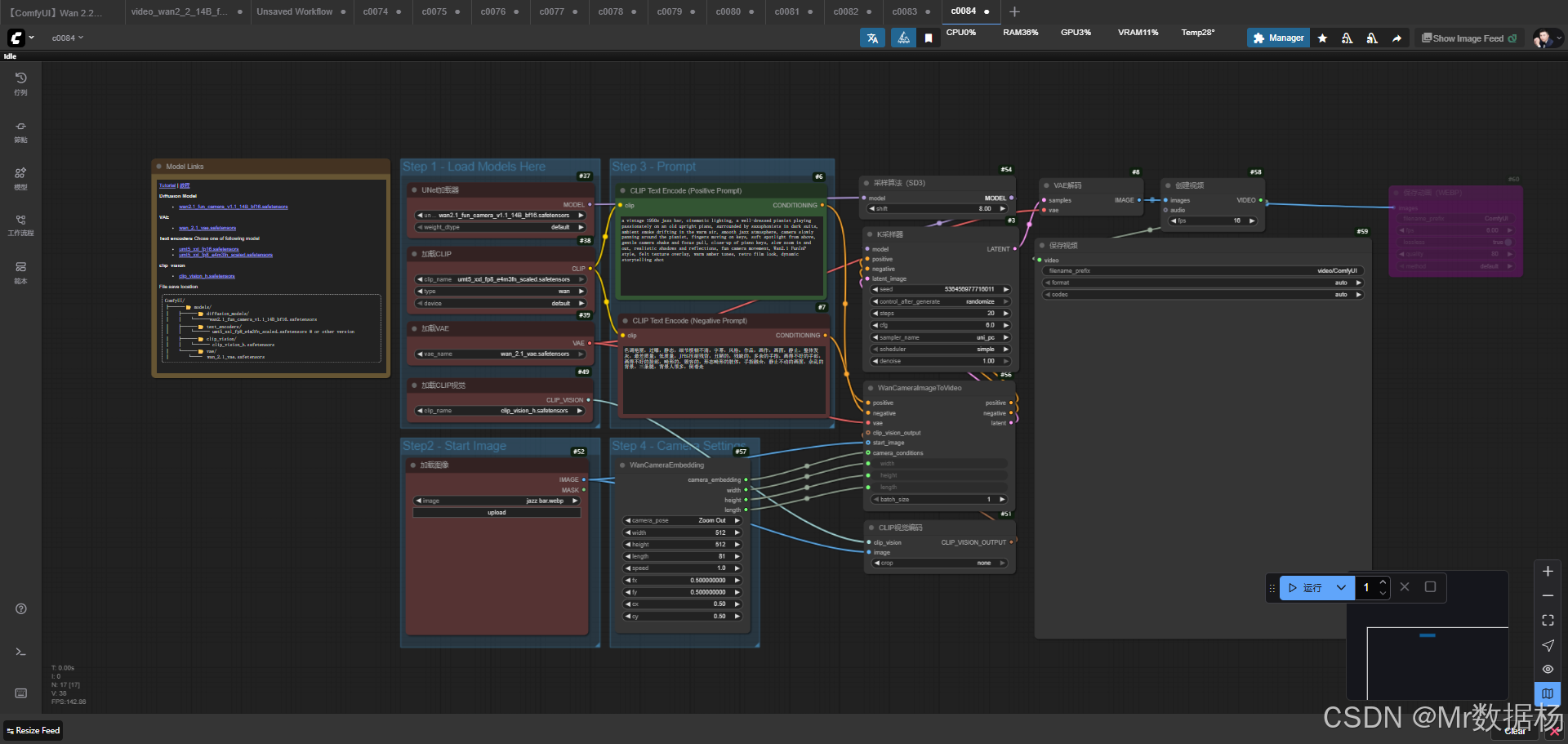Click the Resize Feed button
The width and height of the screenshot is (1568, 744).
[x=33, y=730]
